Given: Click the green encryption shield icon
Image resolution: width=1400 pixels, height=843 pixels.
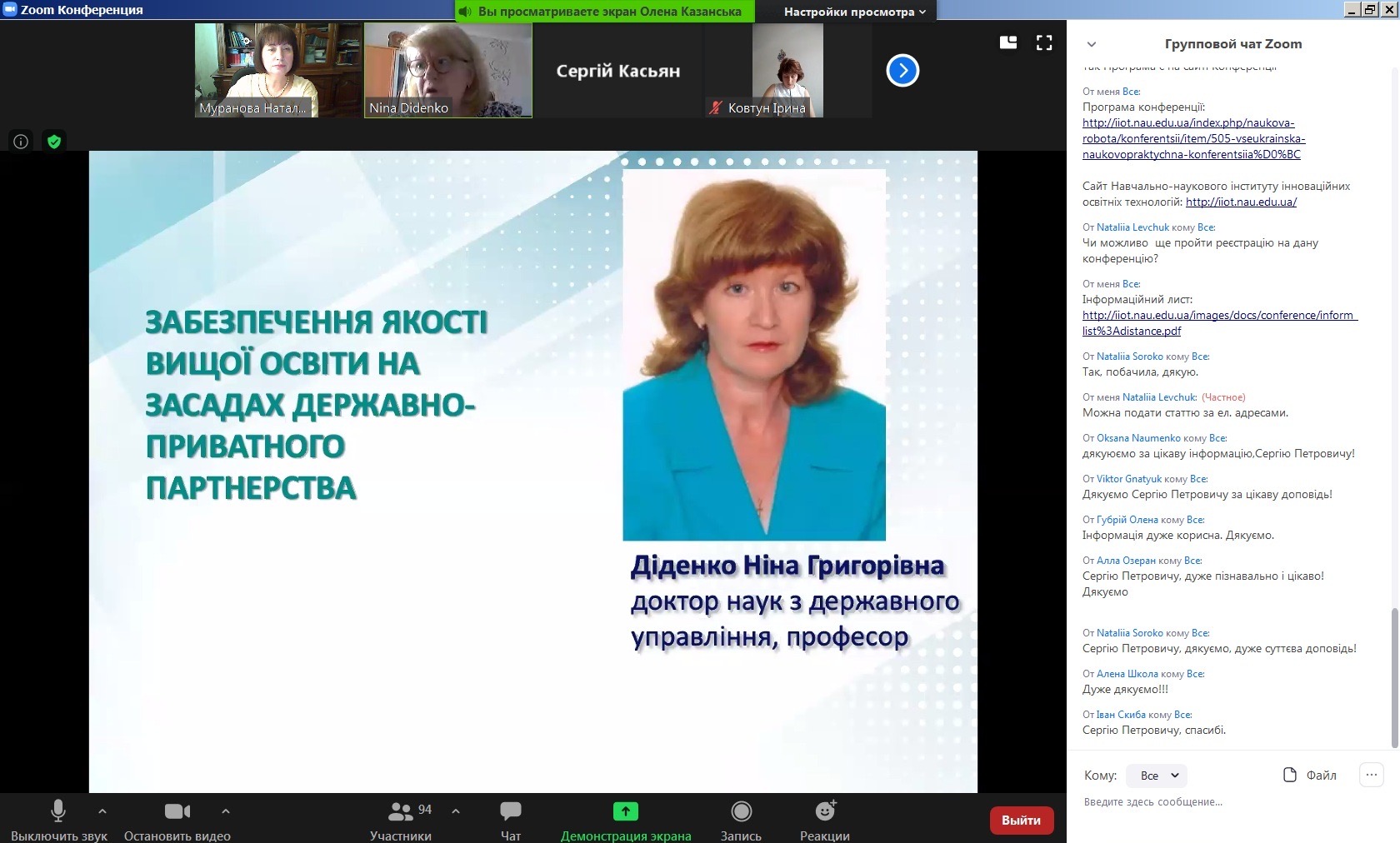Looking at the screenshot, I should [x=54, y=142].
